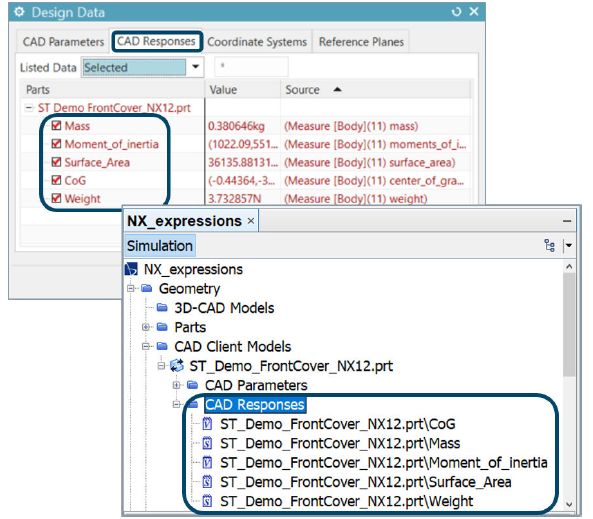Collapse ST_Demo_FrontCover_NX12.prt node in tree

tap(161, 366)
